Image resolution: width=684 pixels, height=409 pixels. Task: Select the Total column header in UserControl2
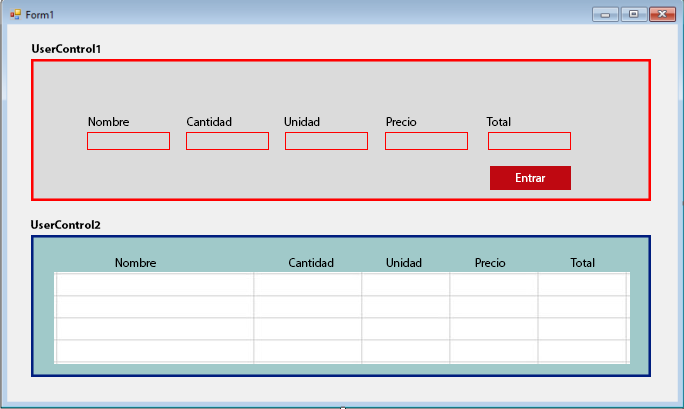coord(582,263)
